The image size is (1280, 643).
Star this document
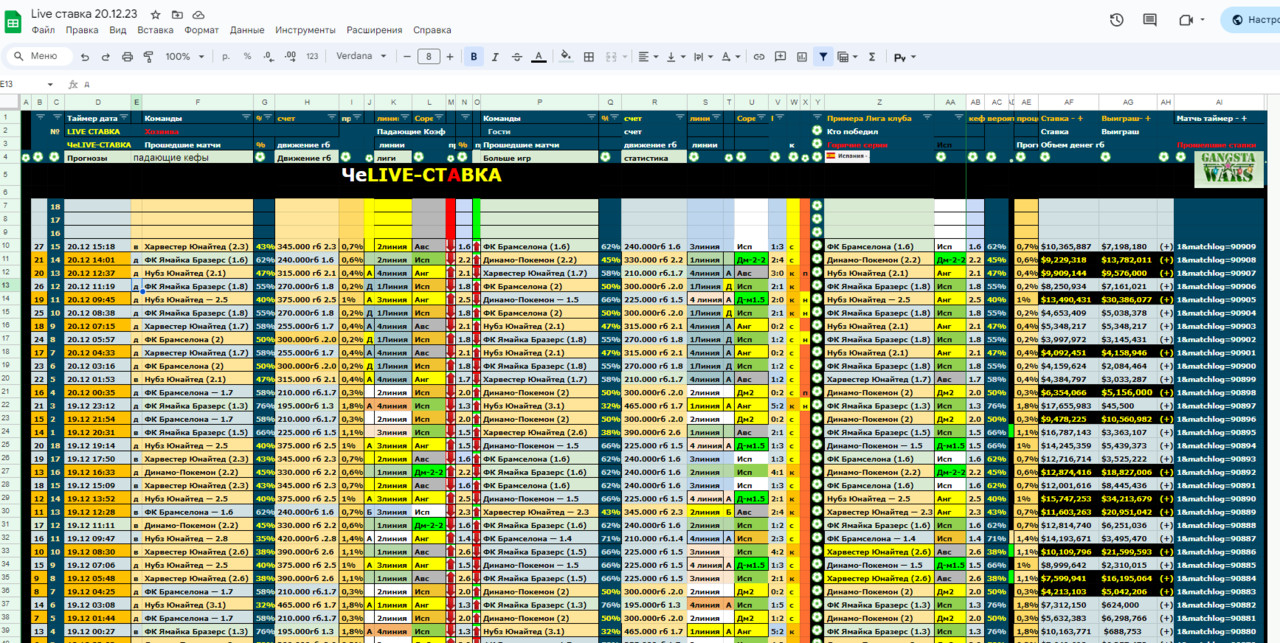tap(156, 15)
